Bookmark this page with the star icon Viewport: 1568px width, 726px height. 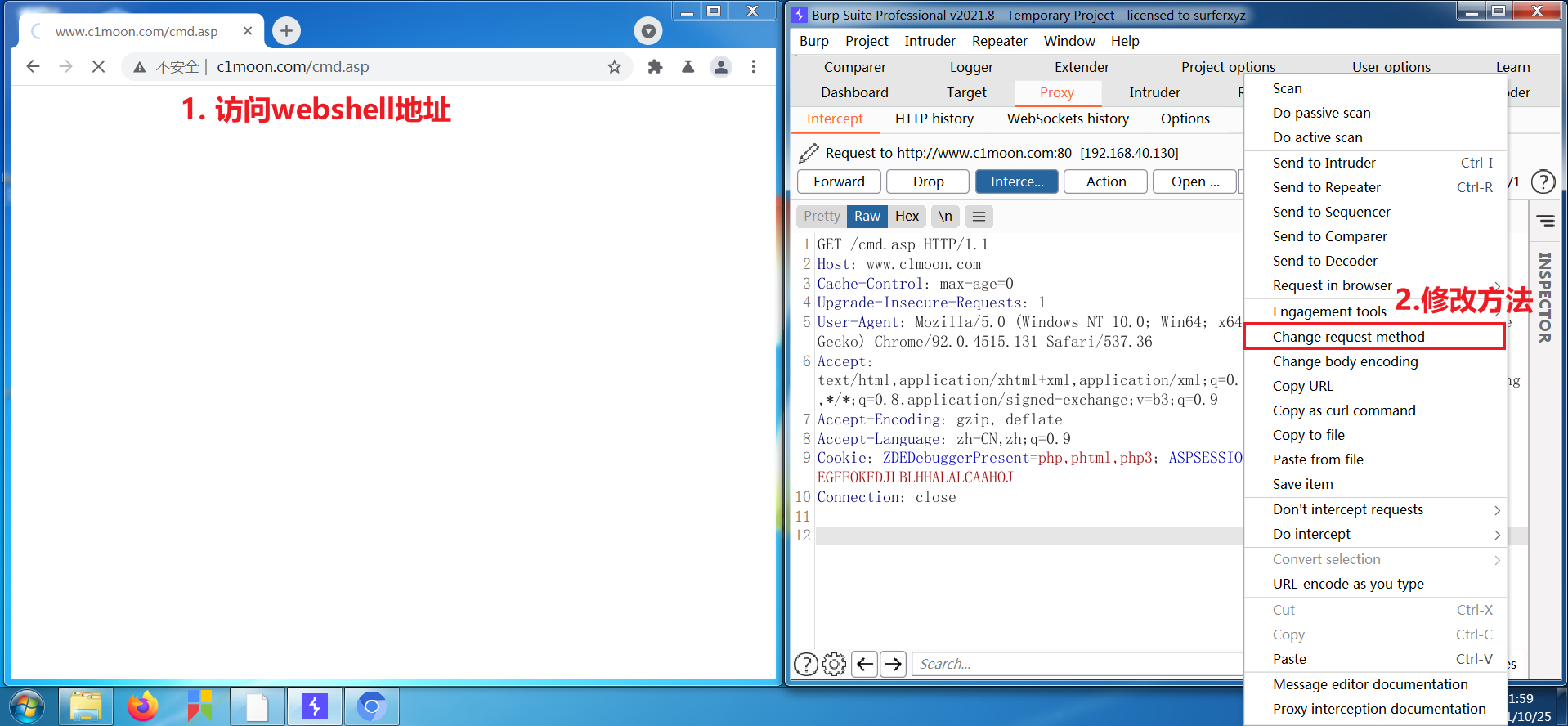(614, 67)
